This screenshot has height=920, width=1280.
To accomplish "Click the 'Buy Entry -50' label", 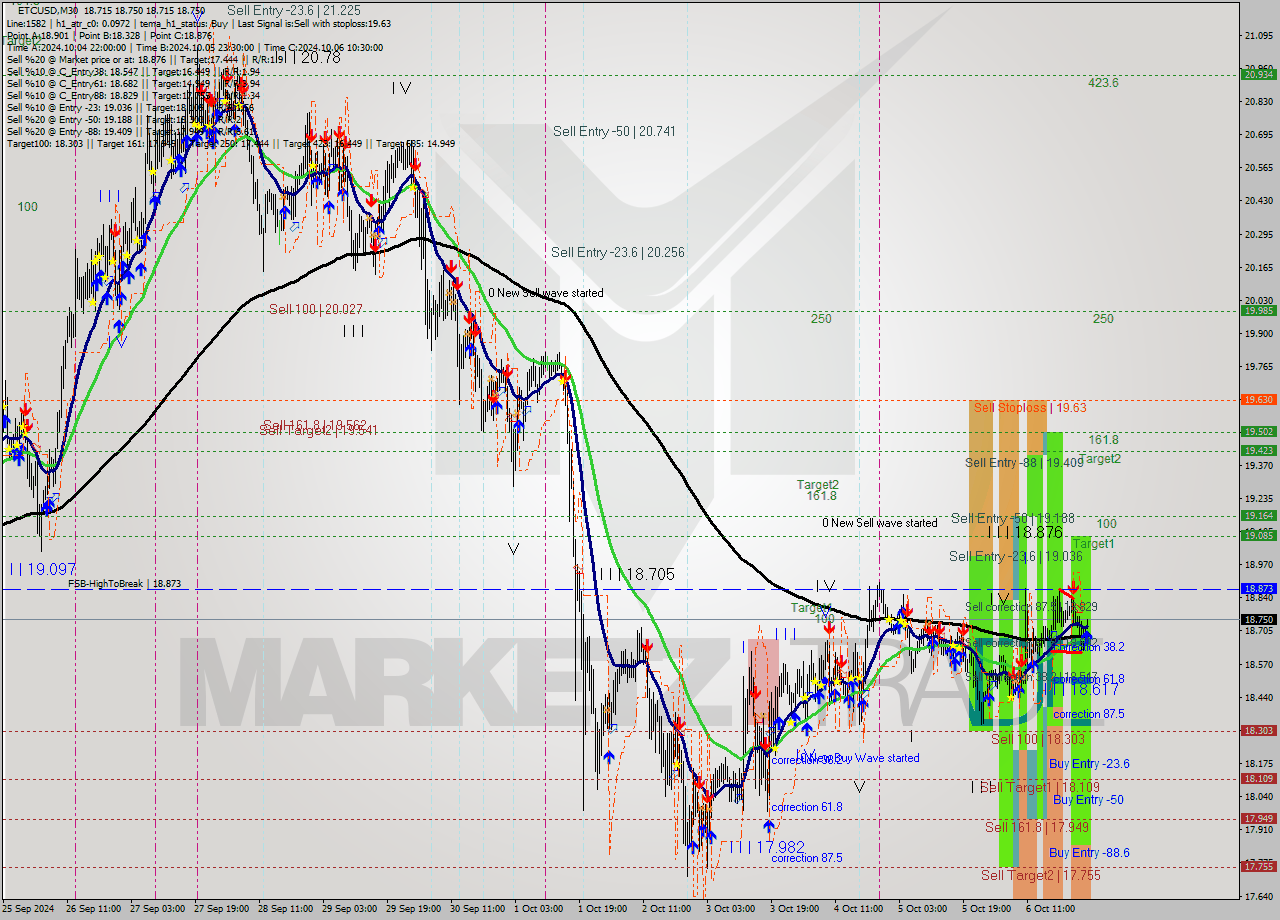I will (1088, 800).
